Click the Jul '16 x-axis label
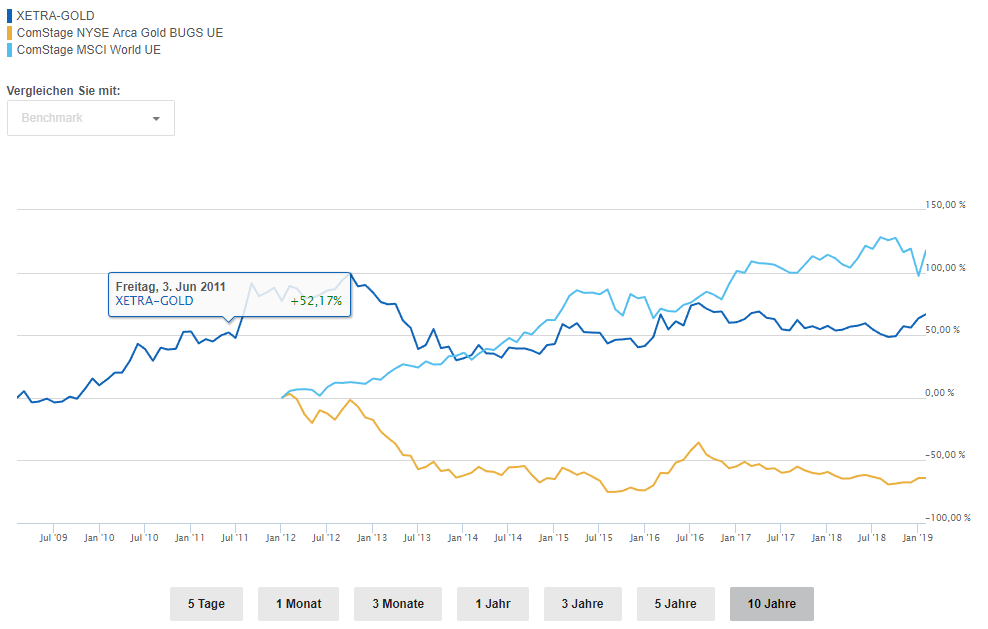 [690, 538]
